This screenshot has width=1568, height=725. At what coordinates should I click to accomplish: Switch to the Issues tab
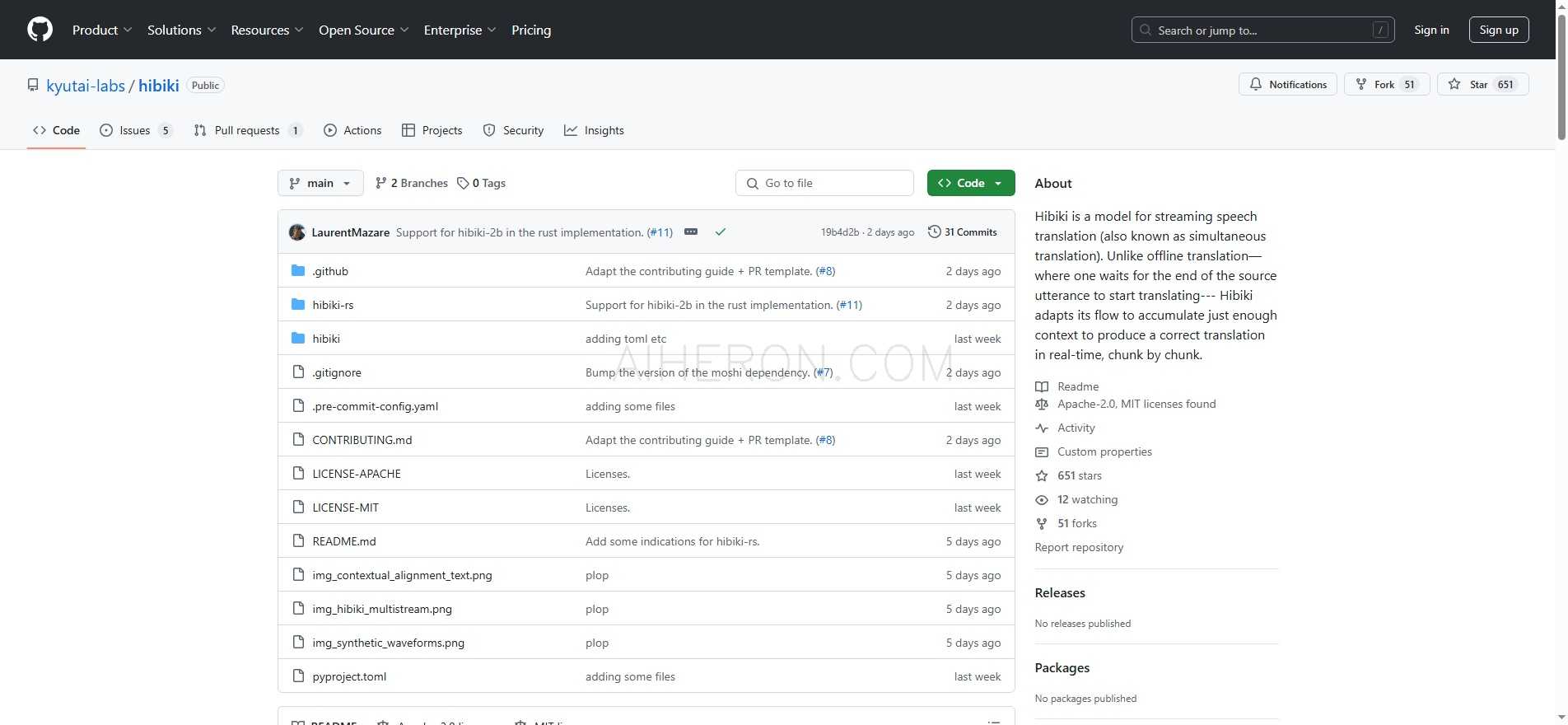[136, 130]
